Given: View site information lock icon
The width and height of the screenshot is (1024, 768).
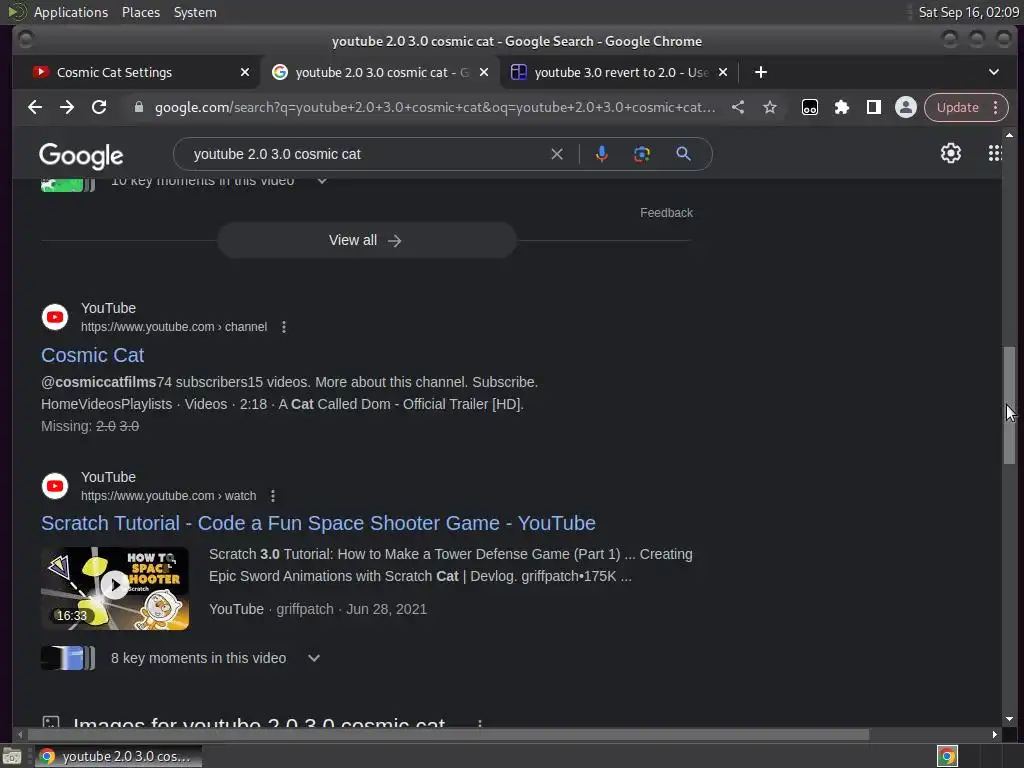Looking at the screenshot, I should click(138, 107).
